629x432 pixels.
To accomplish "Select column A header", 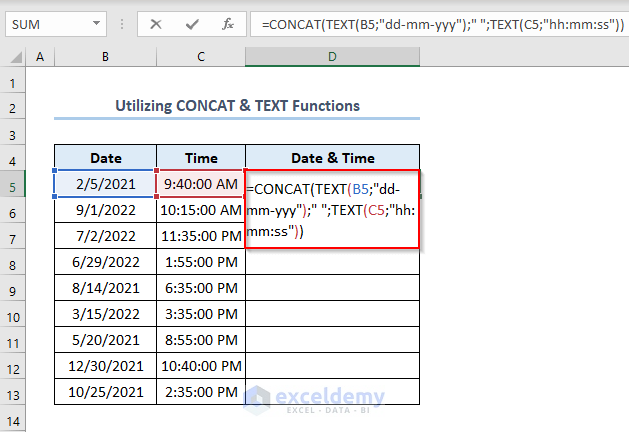I will coord(40,59).
